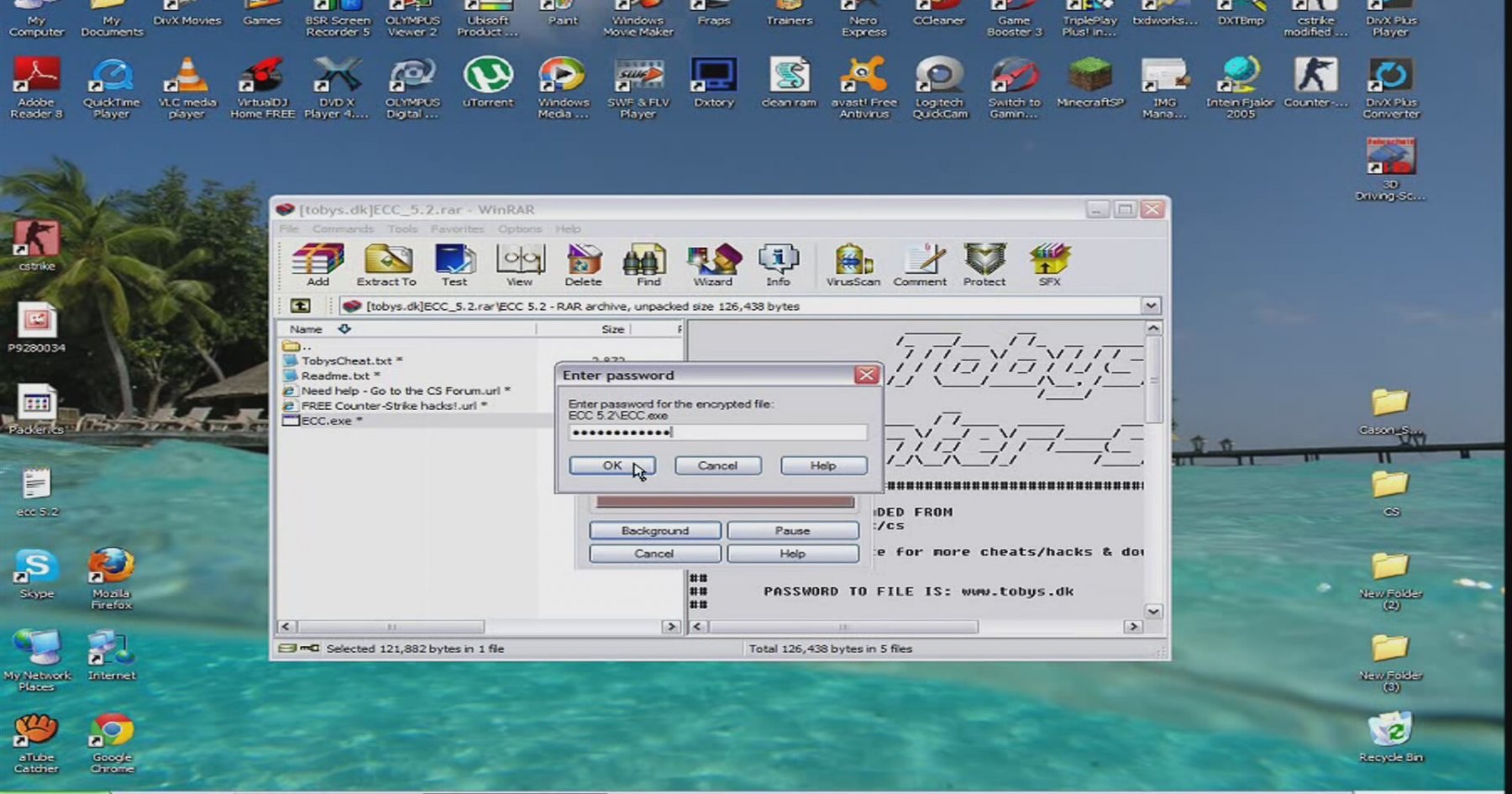The height and width of the screenshot is (794, 1512).
Task: Open the File menu in WinRAR
Action: [x=289, y=229]
